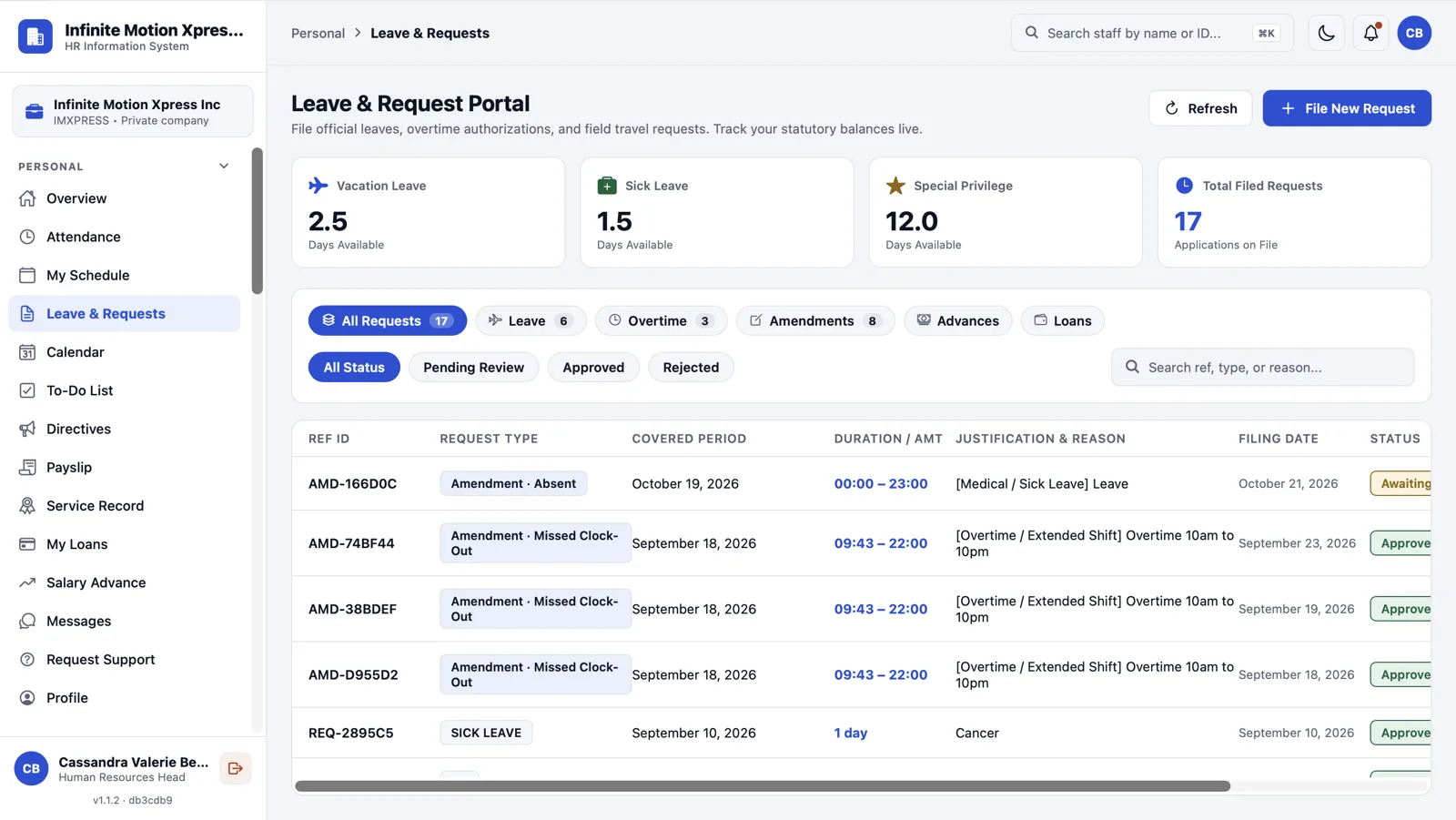This screenshot has height=820, width=1456.
Task: Switch to the Amendments tab
Action: pyautogui.click(x=815, y=320)
